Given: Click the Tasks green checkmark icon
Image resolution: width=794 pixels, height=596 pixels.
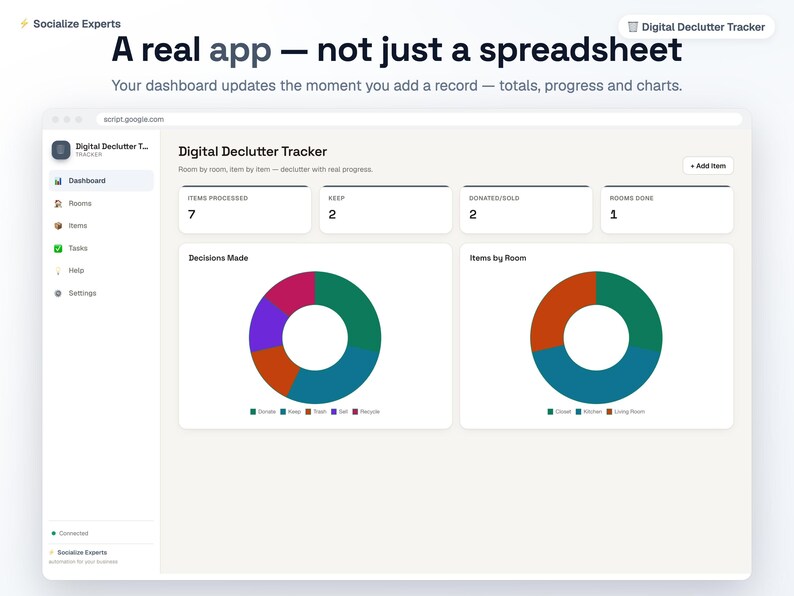Looking at the screenshot, I should pyautogui.click(x=58, y=248).
